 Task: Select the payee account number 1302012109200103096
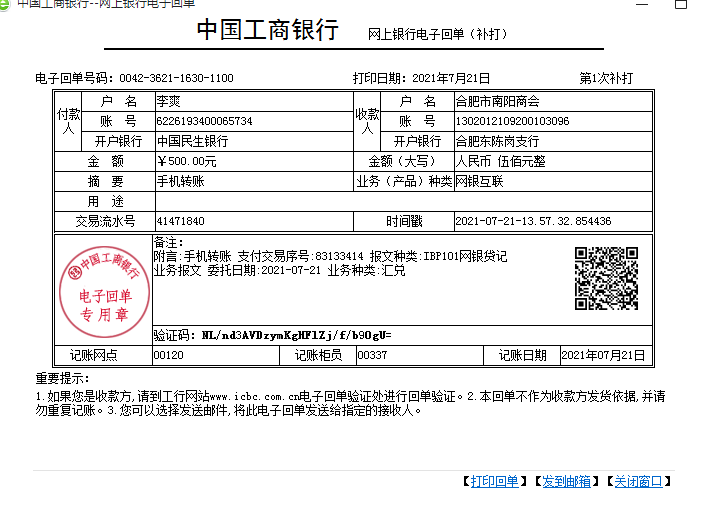click(x=512, y=121)
